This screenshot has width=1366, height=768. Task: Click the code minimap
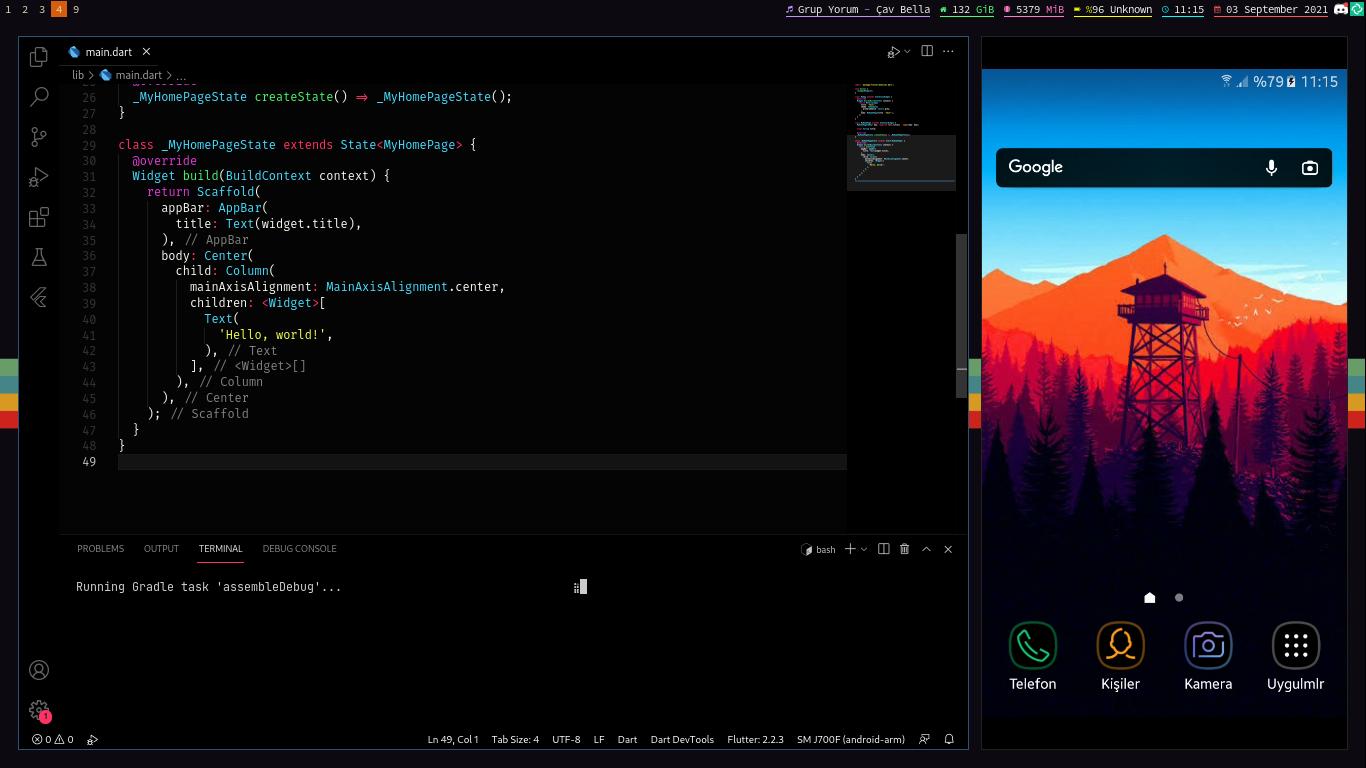[x=901, y=136]
